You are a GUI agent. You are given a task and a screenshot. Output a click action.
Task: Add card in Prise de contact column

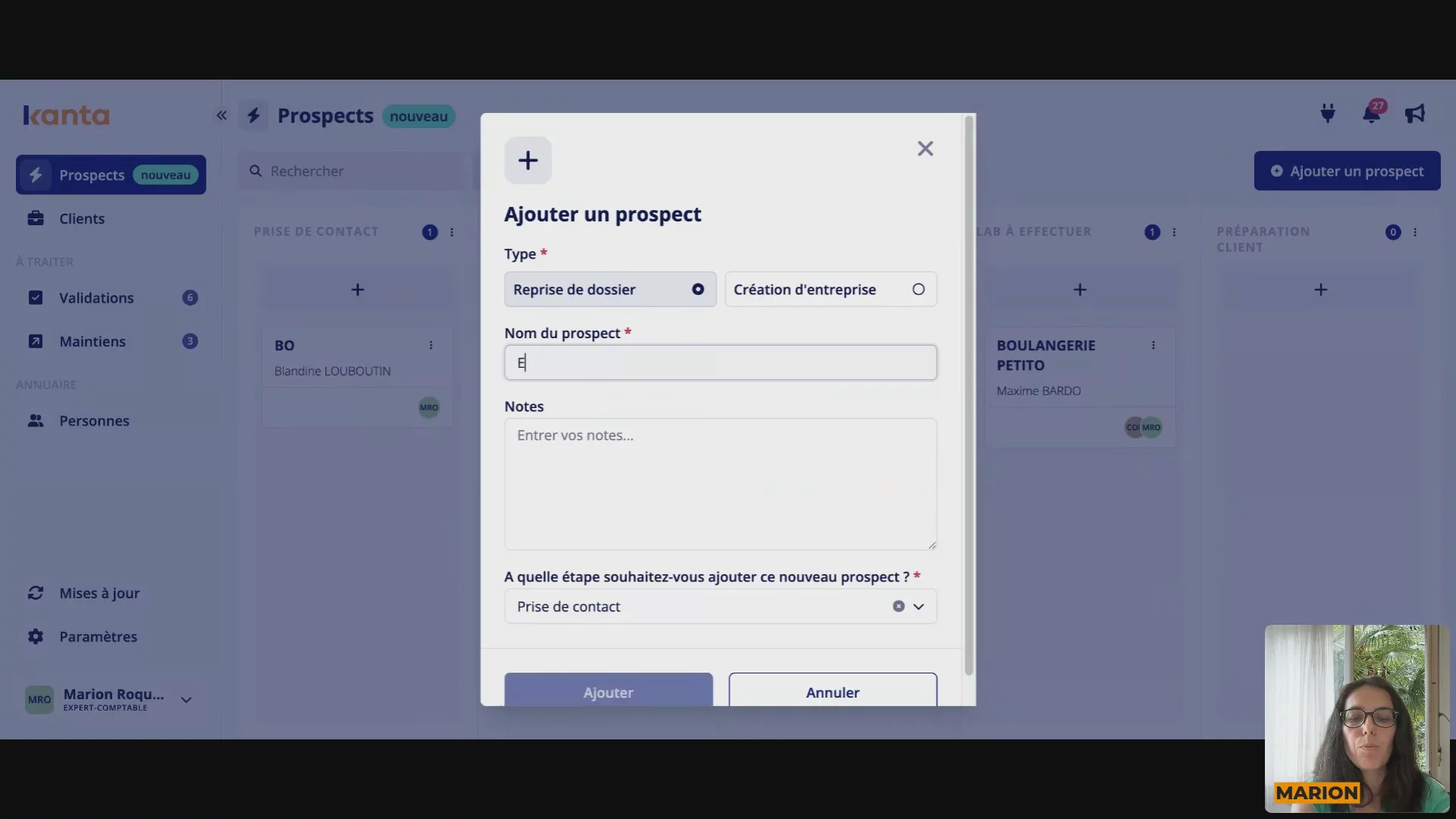357,290
